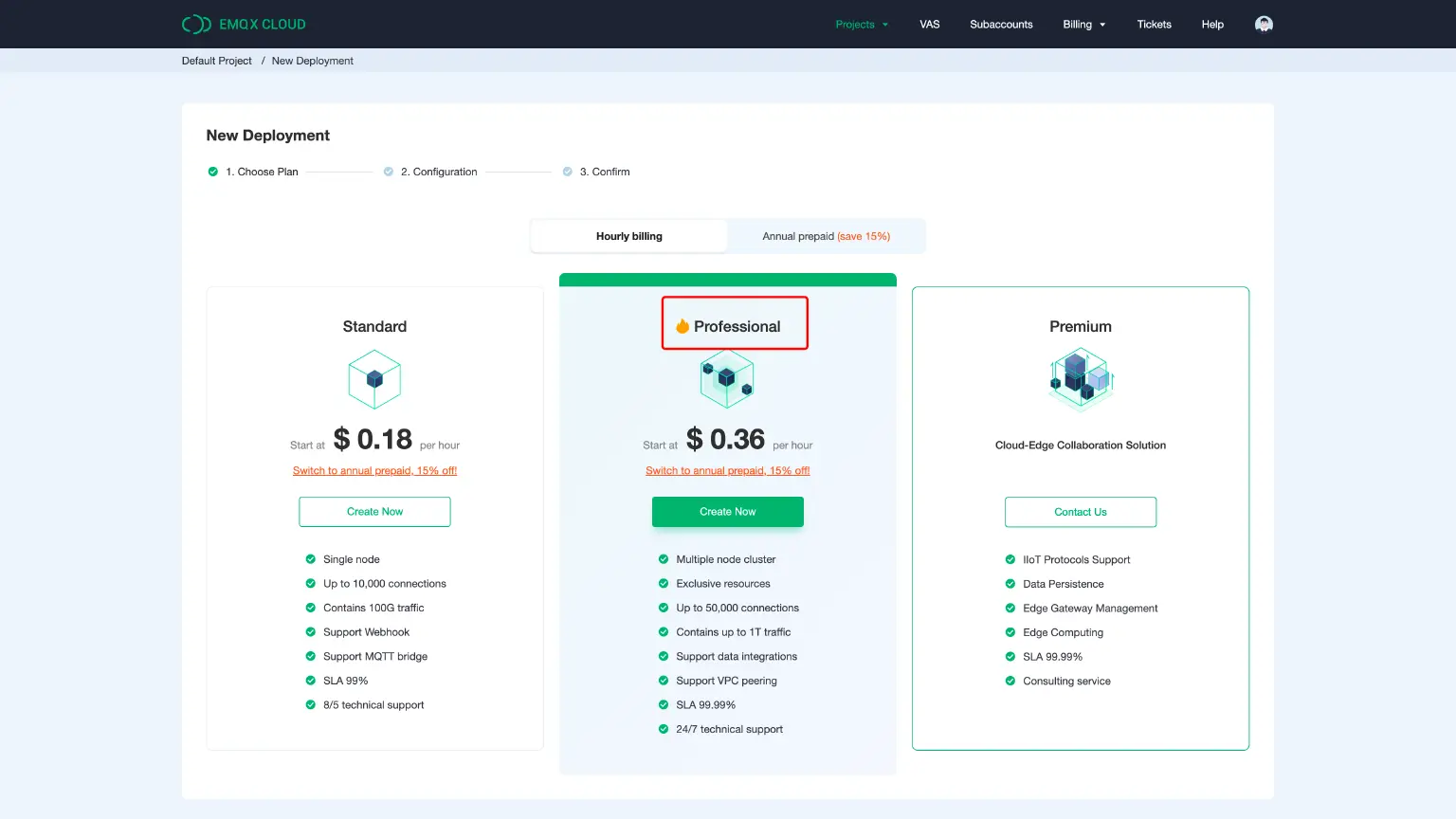Go to Tickets in top navigation
The height and width of the screenshot is (819, 1456).
click(1154, 25)
